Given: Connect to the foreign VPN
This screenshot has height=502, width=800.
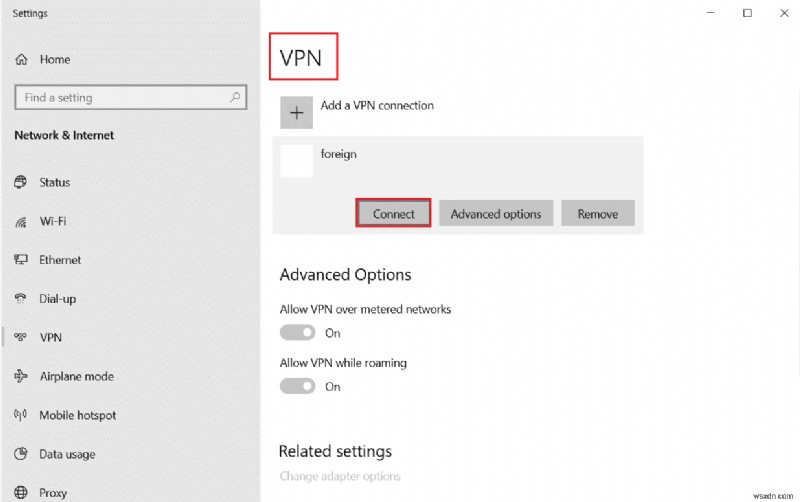Looking at the screenshot, I should [x=394, y=214].
